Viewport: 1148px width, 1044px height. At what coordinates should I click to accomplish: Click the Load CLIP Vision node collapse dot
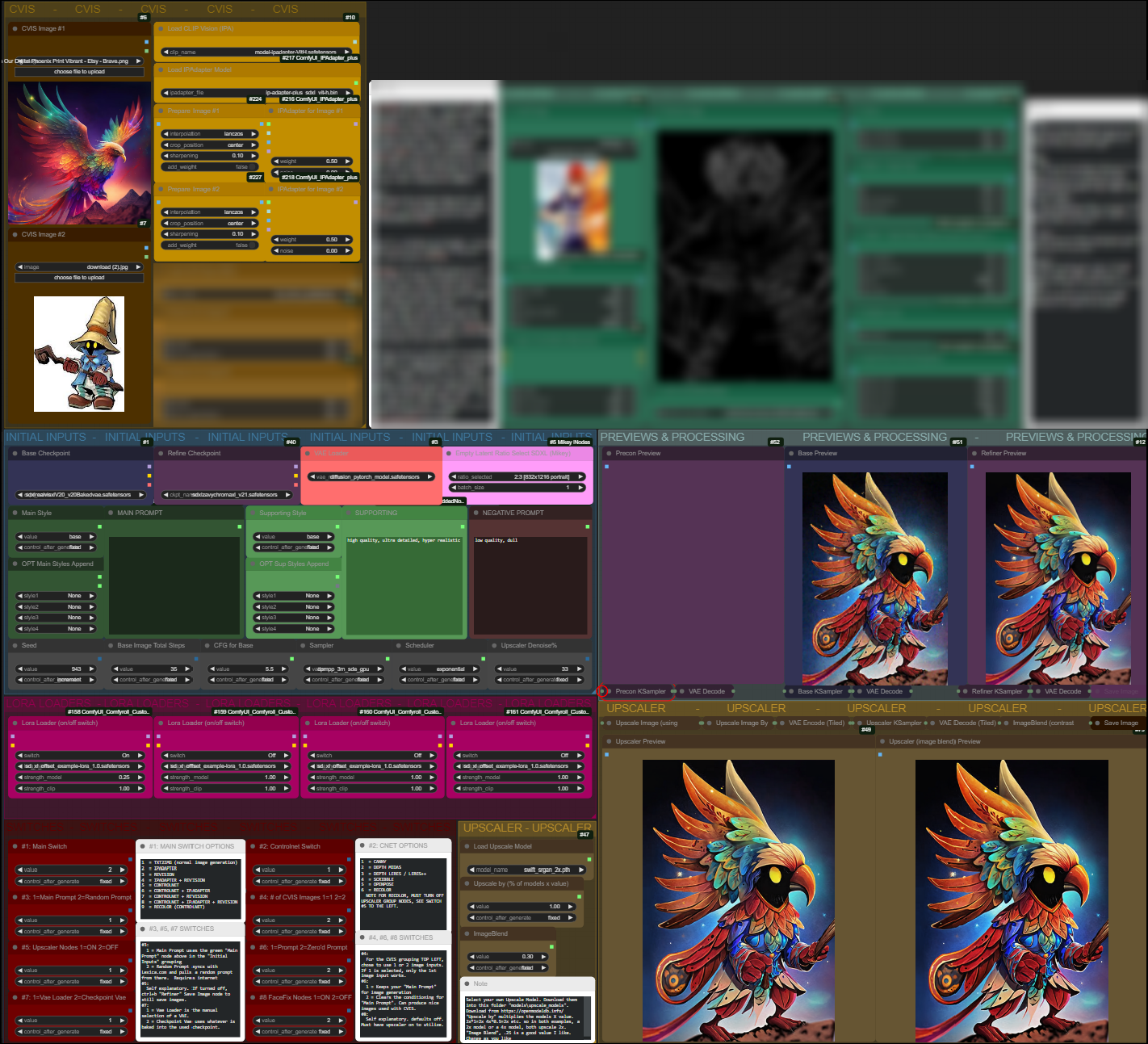tap(161, 28)
